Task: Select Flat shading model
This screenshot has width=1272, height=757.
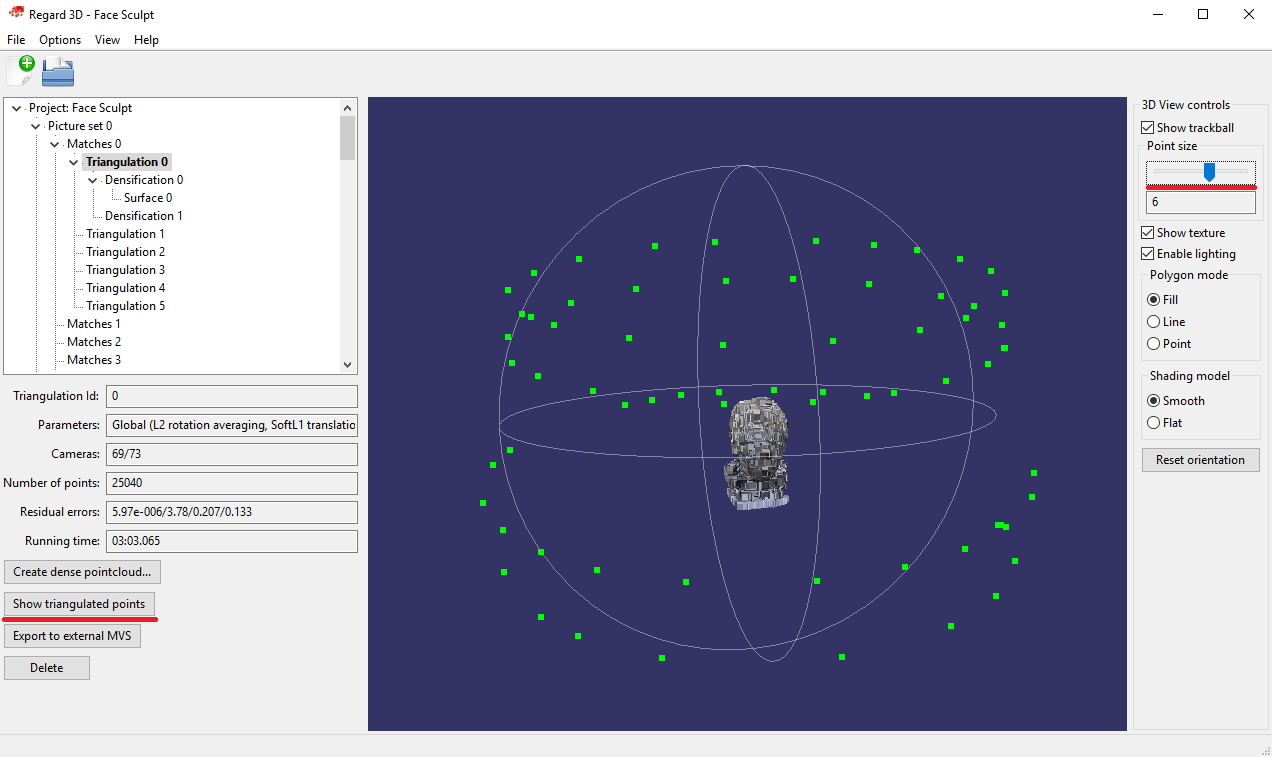Action: (x=1153, y=422)
